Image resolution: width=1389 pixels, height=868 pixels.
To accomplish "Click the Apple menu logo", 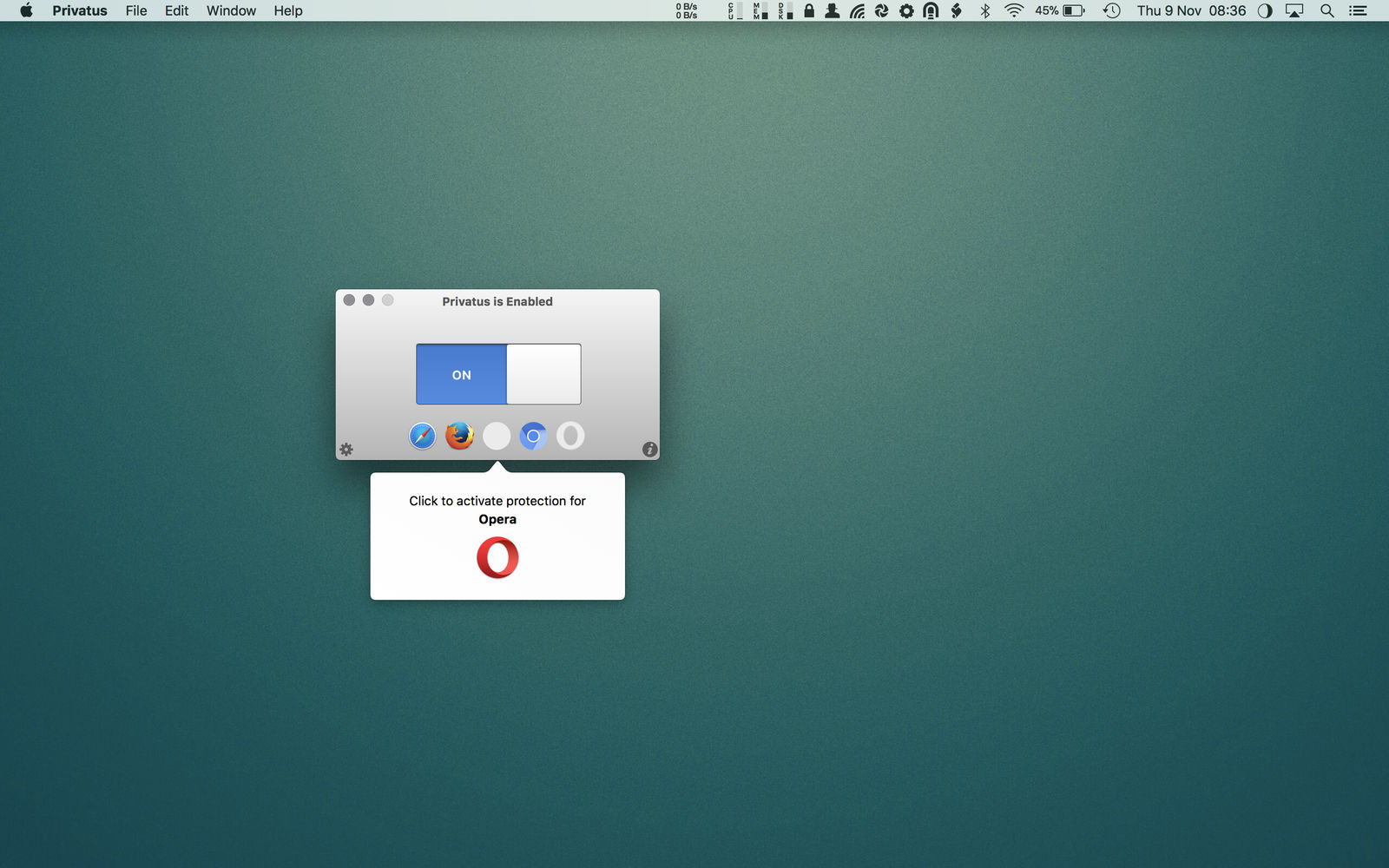I will (x=26, y=10).
